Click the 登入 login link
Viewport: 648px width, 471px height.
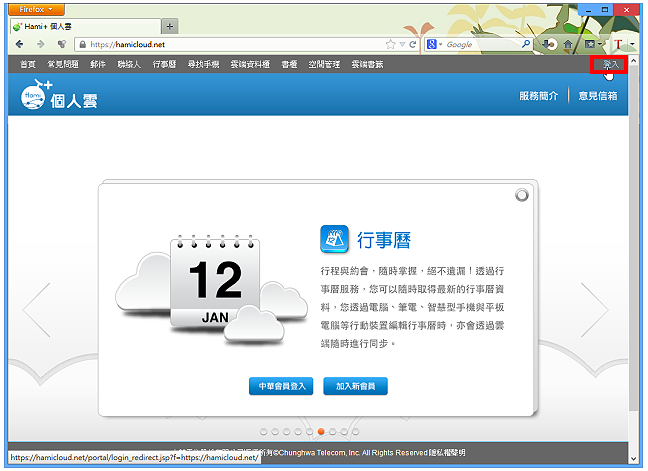(610, 64)
